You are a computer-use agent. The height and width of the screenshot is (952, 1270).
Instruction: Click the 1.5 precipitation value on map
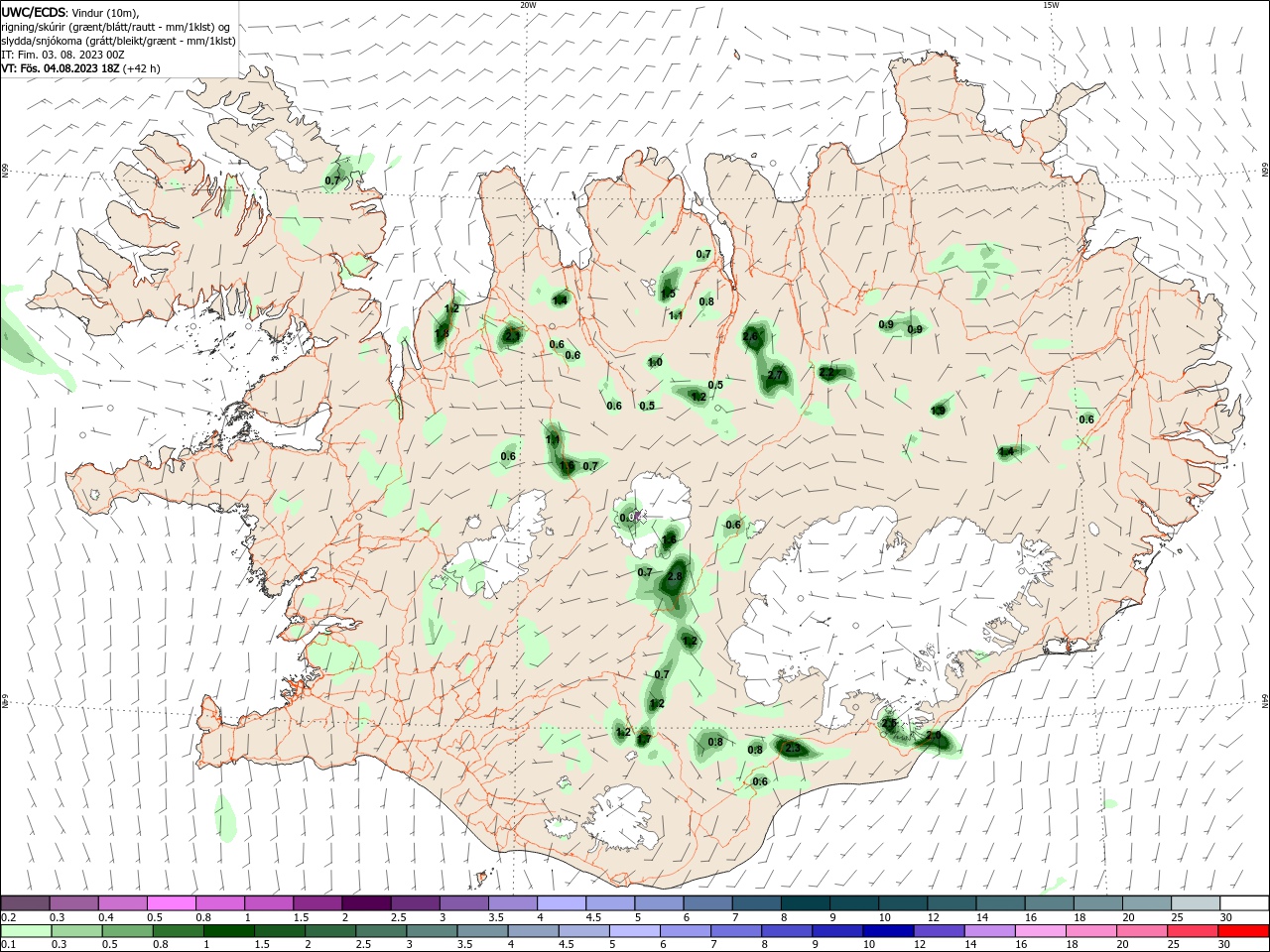coord(668,294)
